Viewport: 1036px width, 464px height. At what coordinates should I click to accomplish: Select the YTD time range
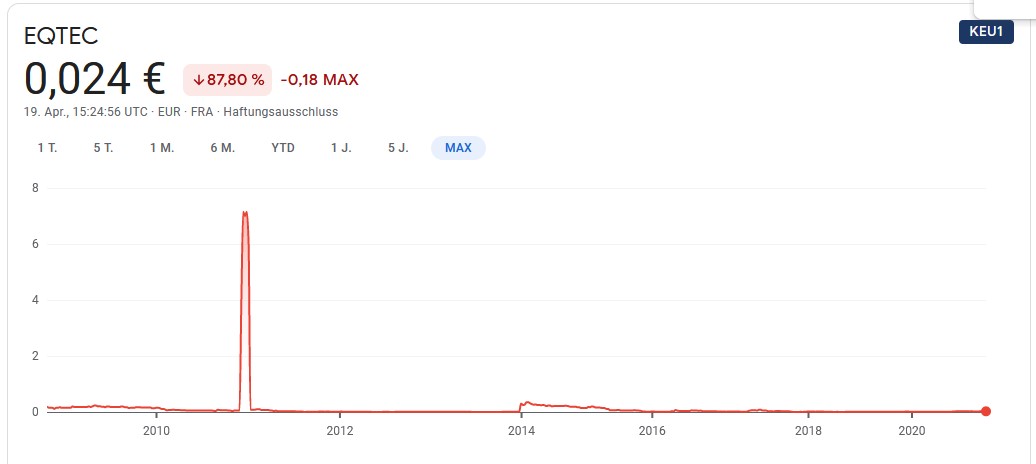coord(283,148)
